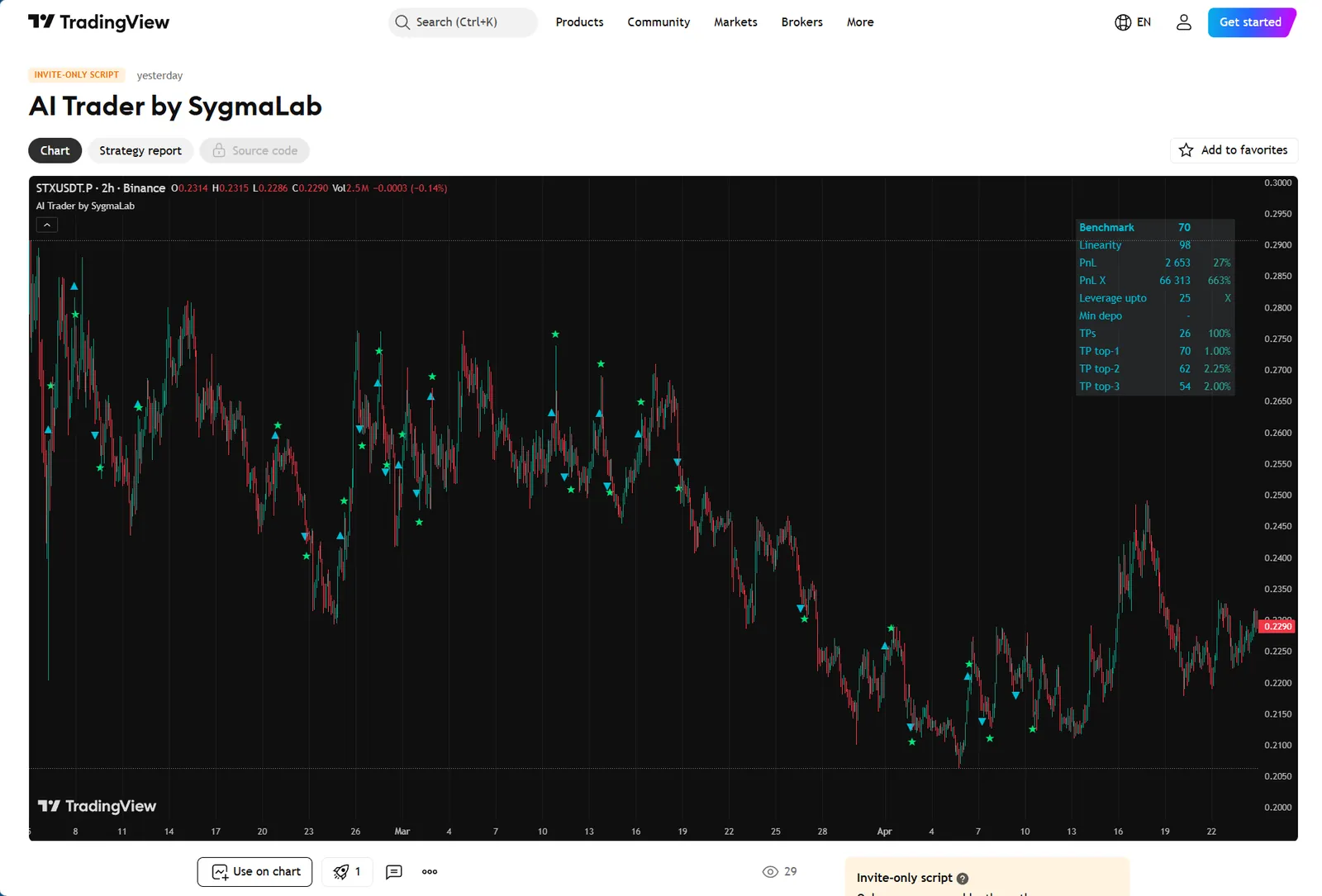Viewport: 1322px width, 896px height.
Task: Open the user profile menu icon
Action: click(1184, 22)
